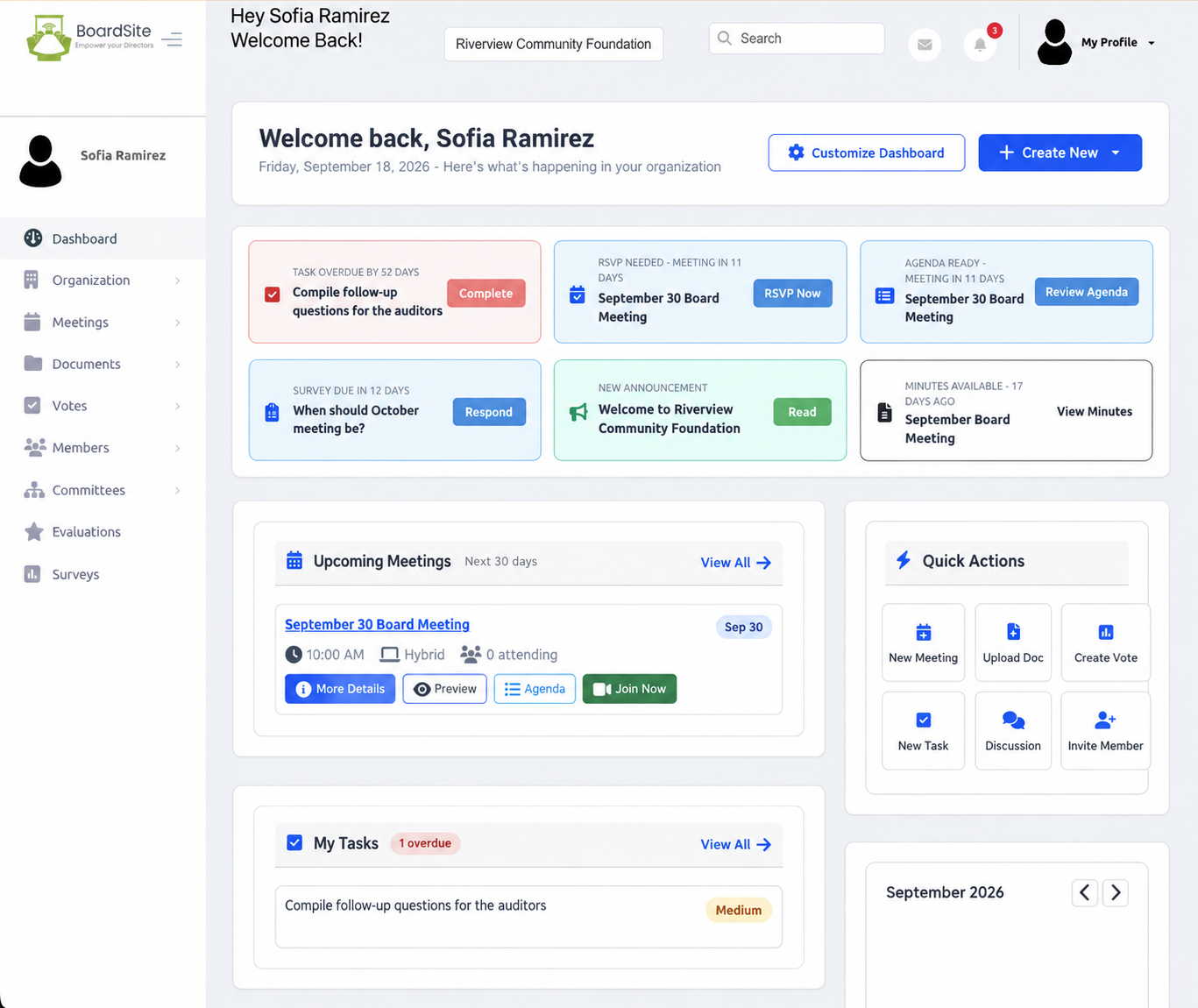Open New Task quick action

click(x=923, y=731)
